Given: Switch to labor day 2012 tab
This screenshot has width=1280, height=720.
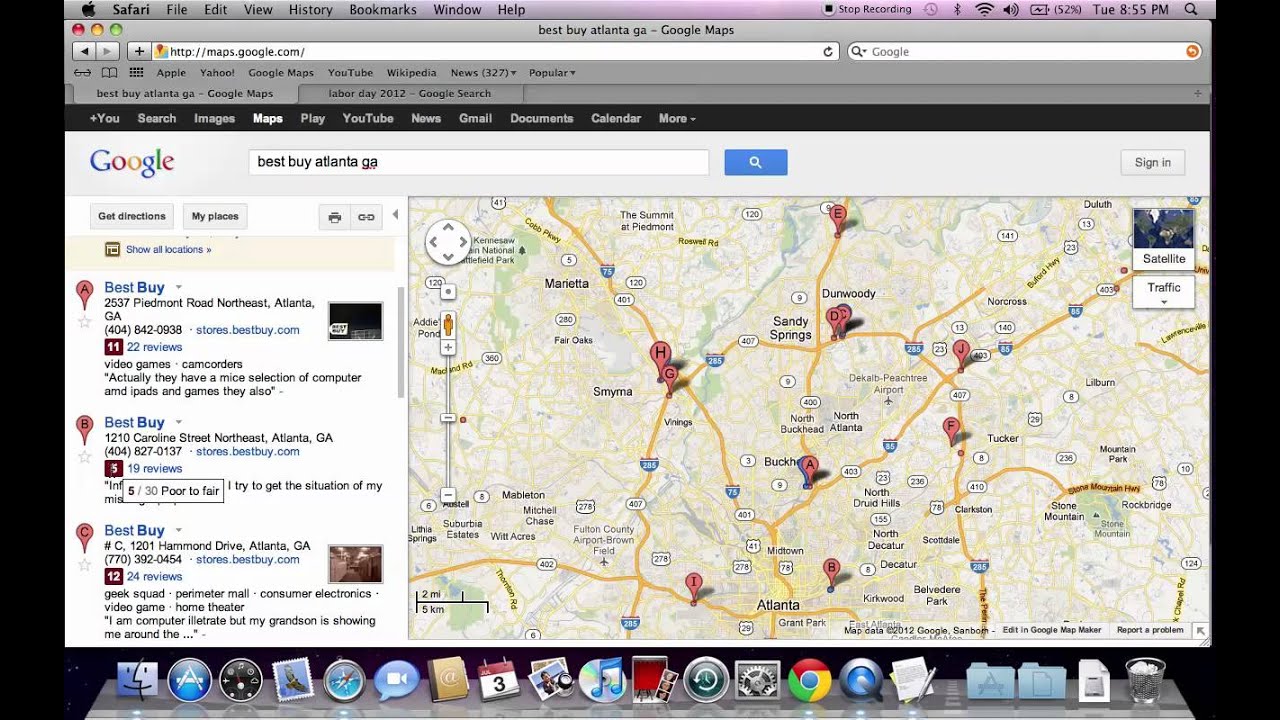Looking at the screenshot, I should [x=410, y=93].
